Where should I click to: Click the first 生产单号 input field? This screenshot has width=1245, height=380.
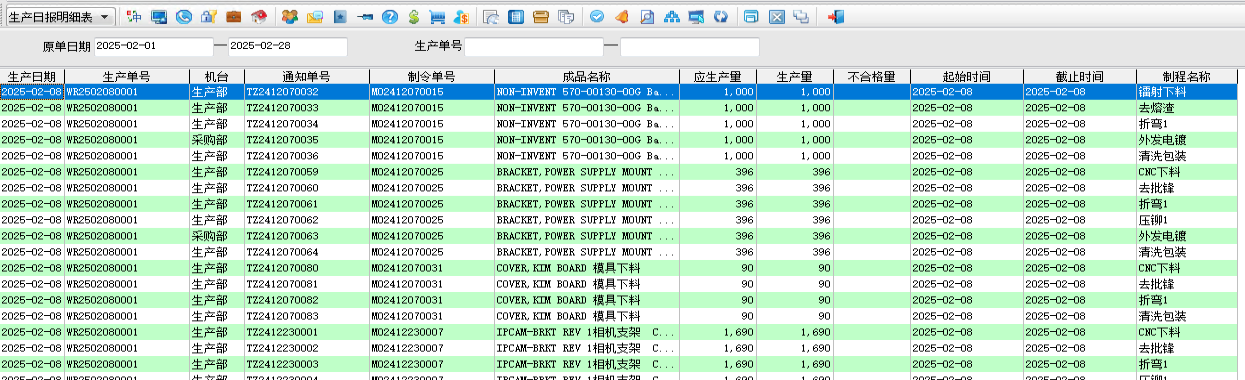click(534, 46)
